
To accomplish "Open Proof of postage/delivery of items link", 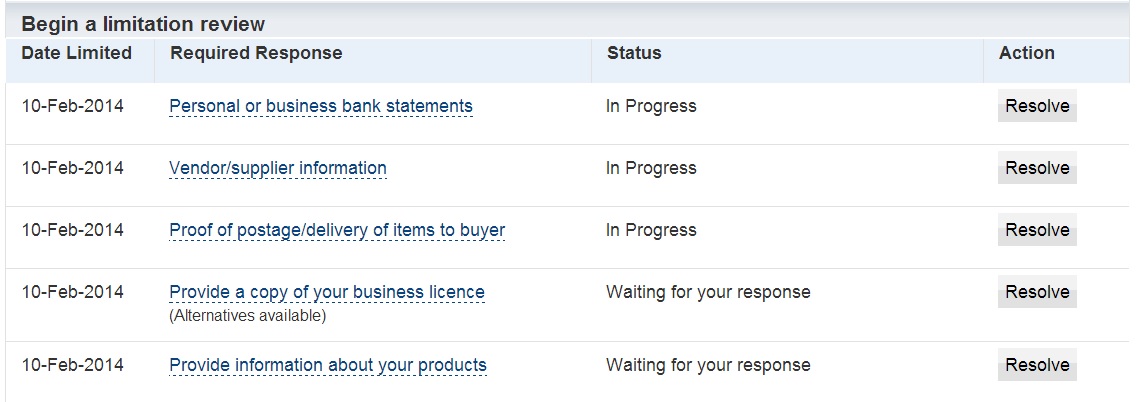I will (x=337, y=230).
